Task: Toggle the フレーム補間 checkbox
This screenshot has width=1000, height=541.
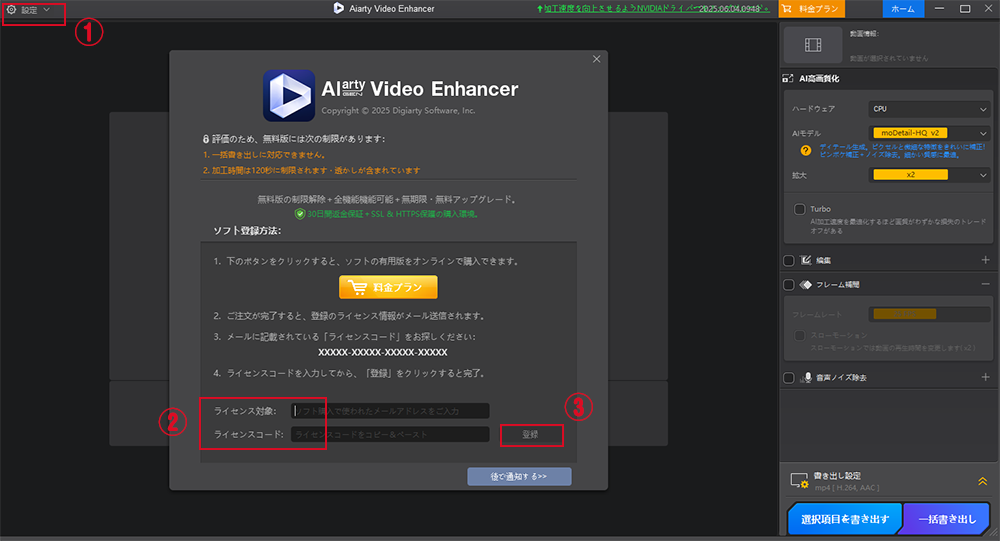Action: [x=789, y=285]
